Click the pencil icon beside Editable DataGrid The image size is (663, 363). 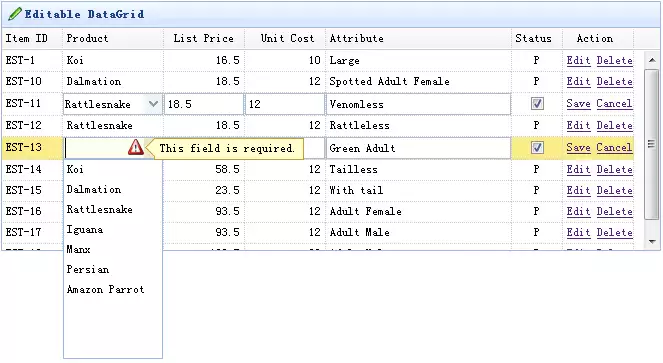coord(15,14)
